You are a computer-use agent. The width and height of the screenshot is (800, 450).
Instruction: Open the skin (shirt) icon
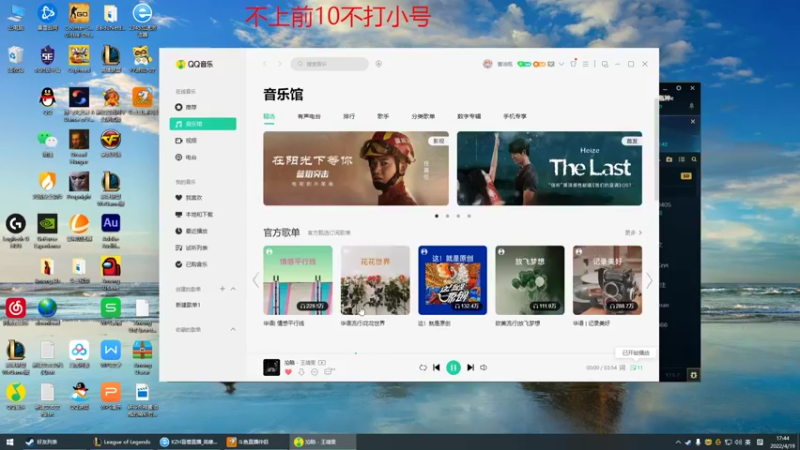coord(573,64)
